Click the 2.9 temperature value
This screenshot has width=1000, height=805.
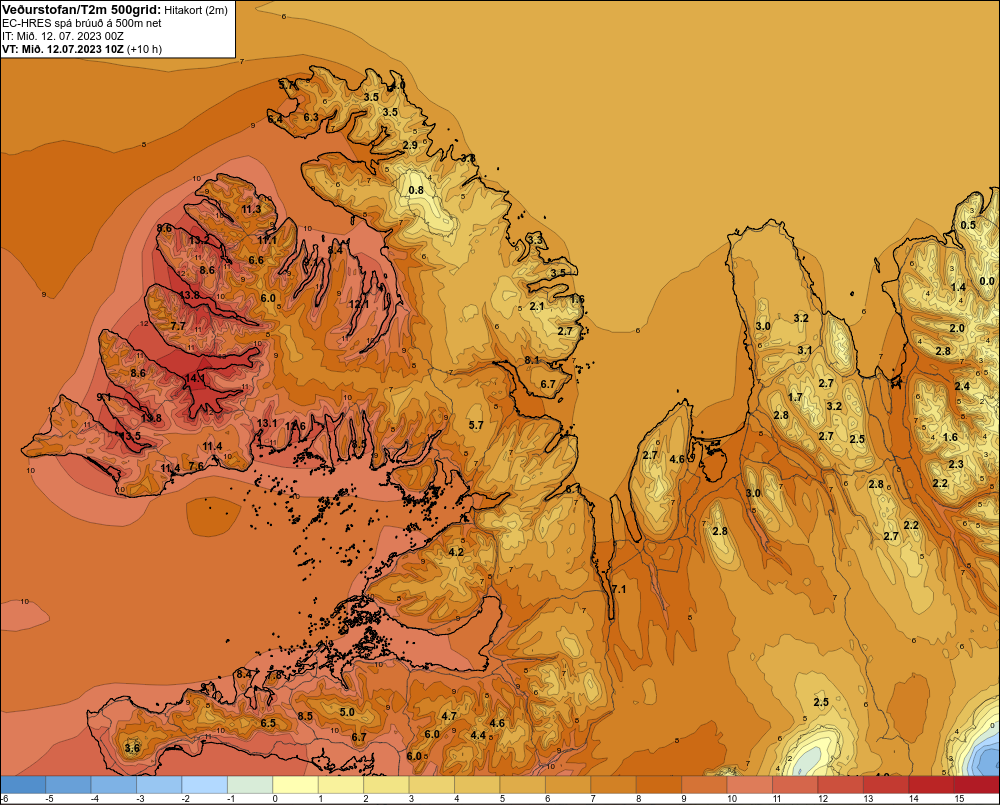[x=410, y=145]
